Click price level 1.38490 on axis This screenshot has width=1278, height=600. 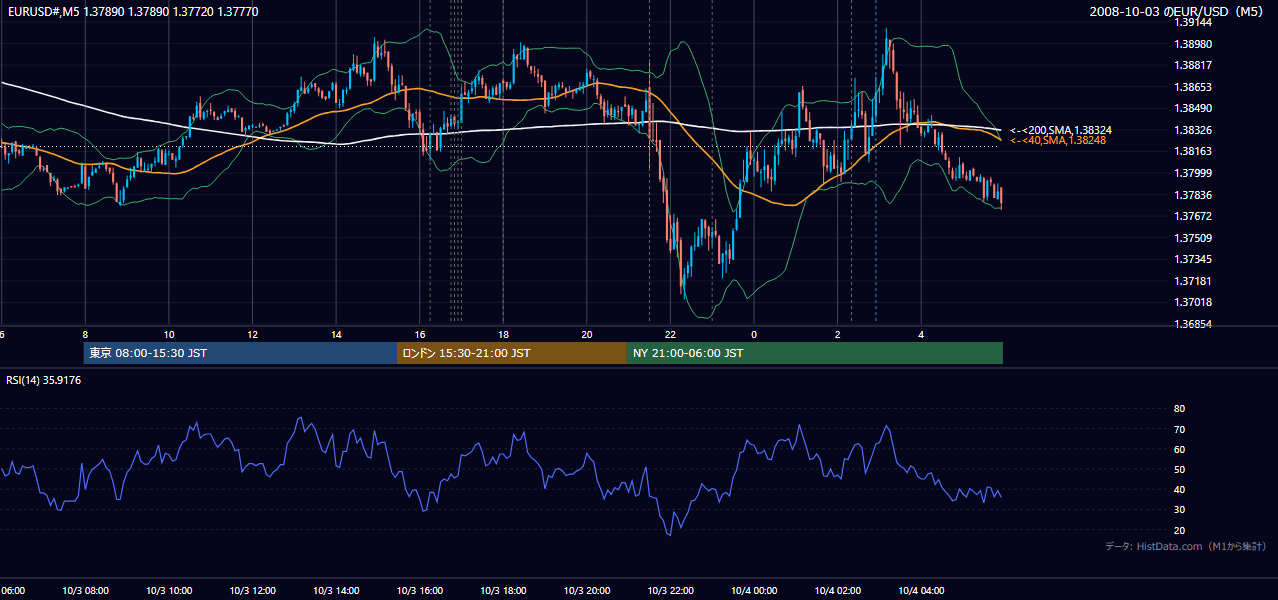[x=1194, y=109]
